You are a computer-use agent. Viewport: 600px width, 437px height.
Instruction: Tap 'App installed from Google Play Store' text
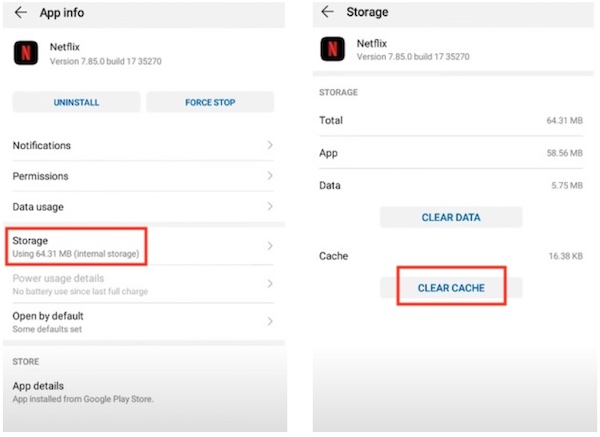(83, 399)
